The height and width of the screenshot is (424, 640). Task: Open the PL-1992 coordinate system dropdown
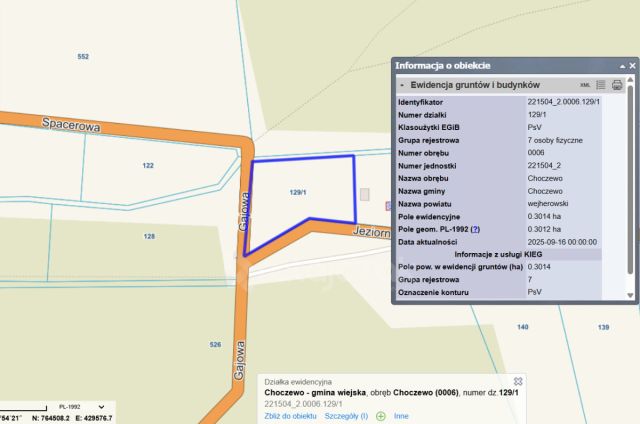tap(101, 407)
